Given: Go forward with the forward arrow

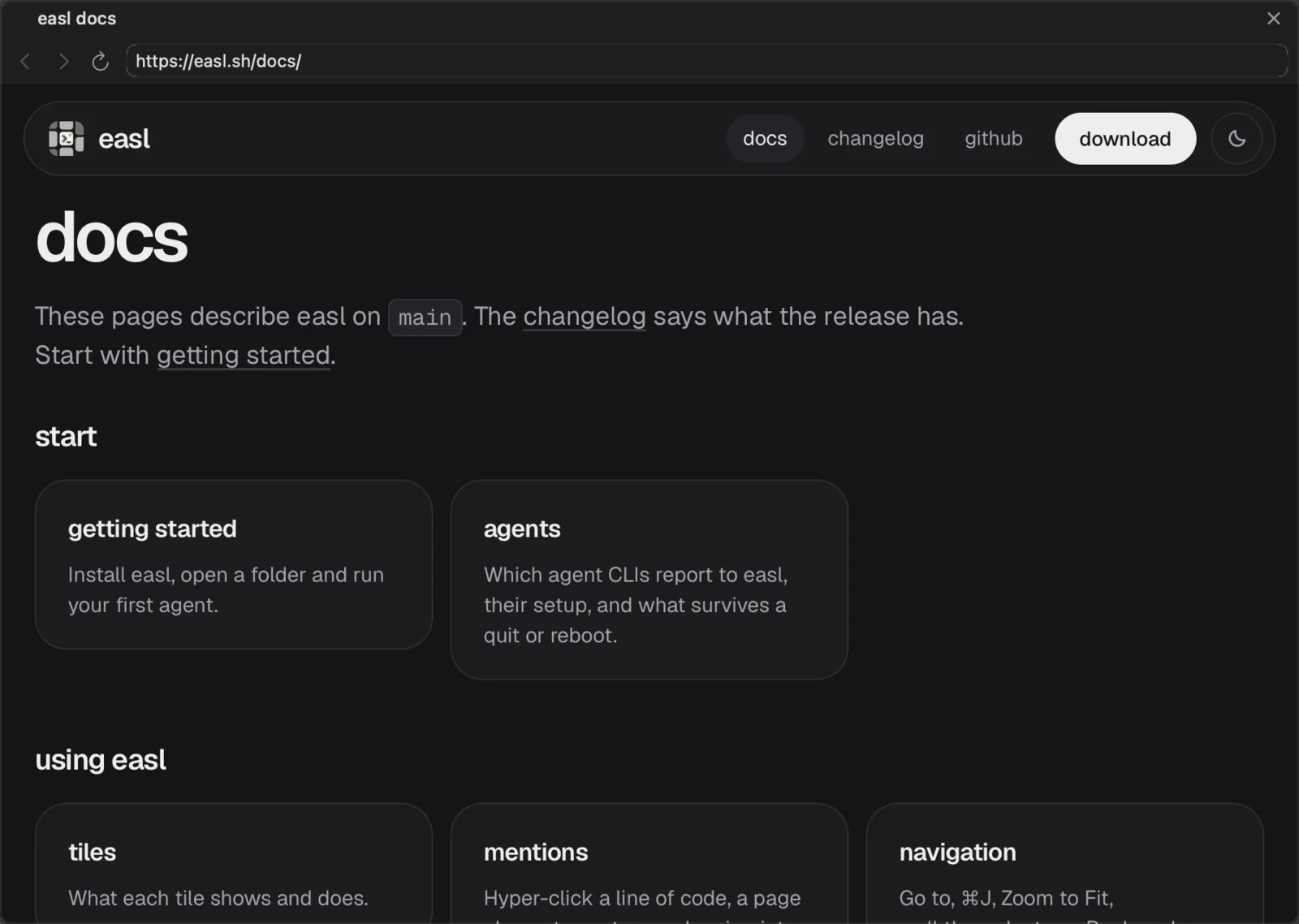Looking at the screenshot, I should tap(63, 62).
